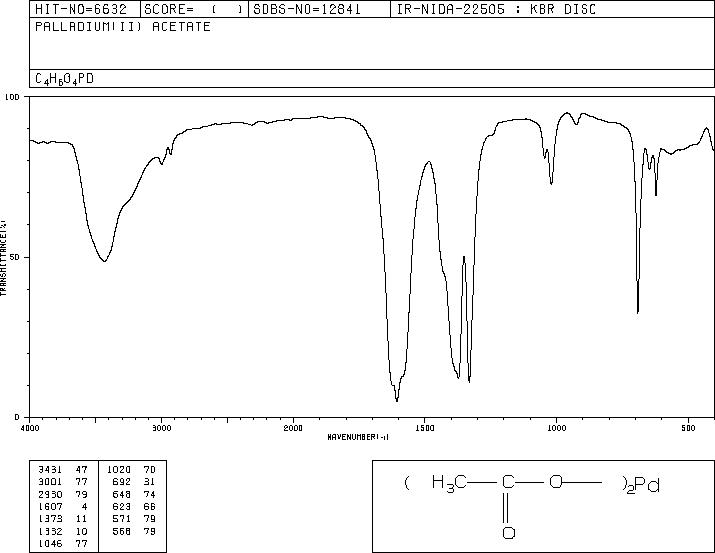
Task: Click the 1500 wavenumber axis tick label
Action: point(425,428)
